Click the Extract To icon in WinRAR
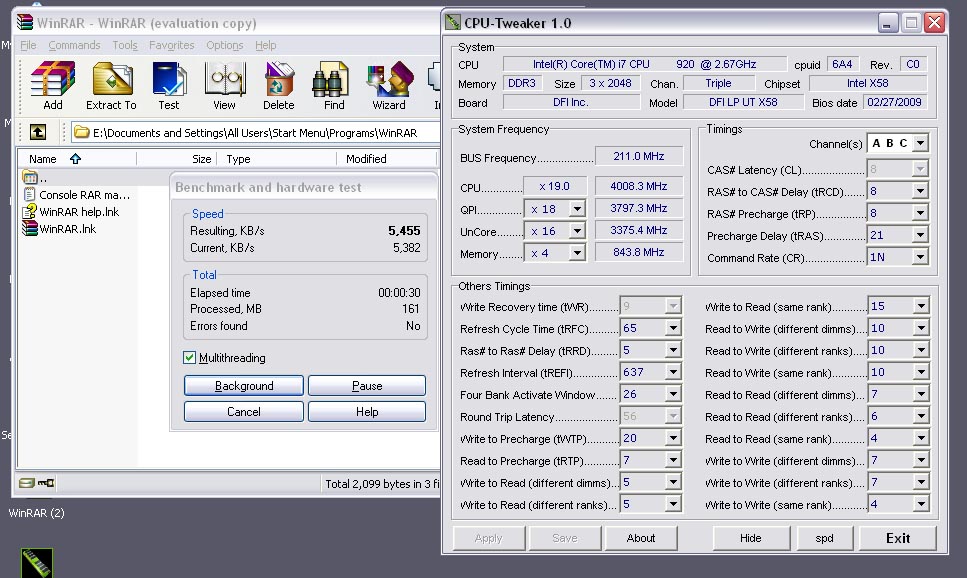Viewport: 967px width, 578px height. coord(112,85)
